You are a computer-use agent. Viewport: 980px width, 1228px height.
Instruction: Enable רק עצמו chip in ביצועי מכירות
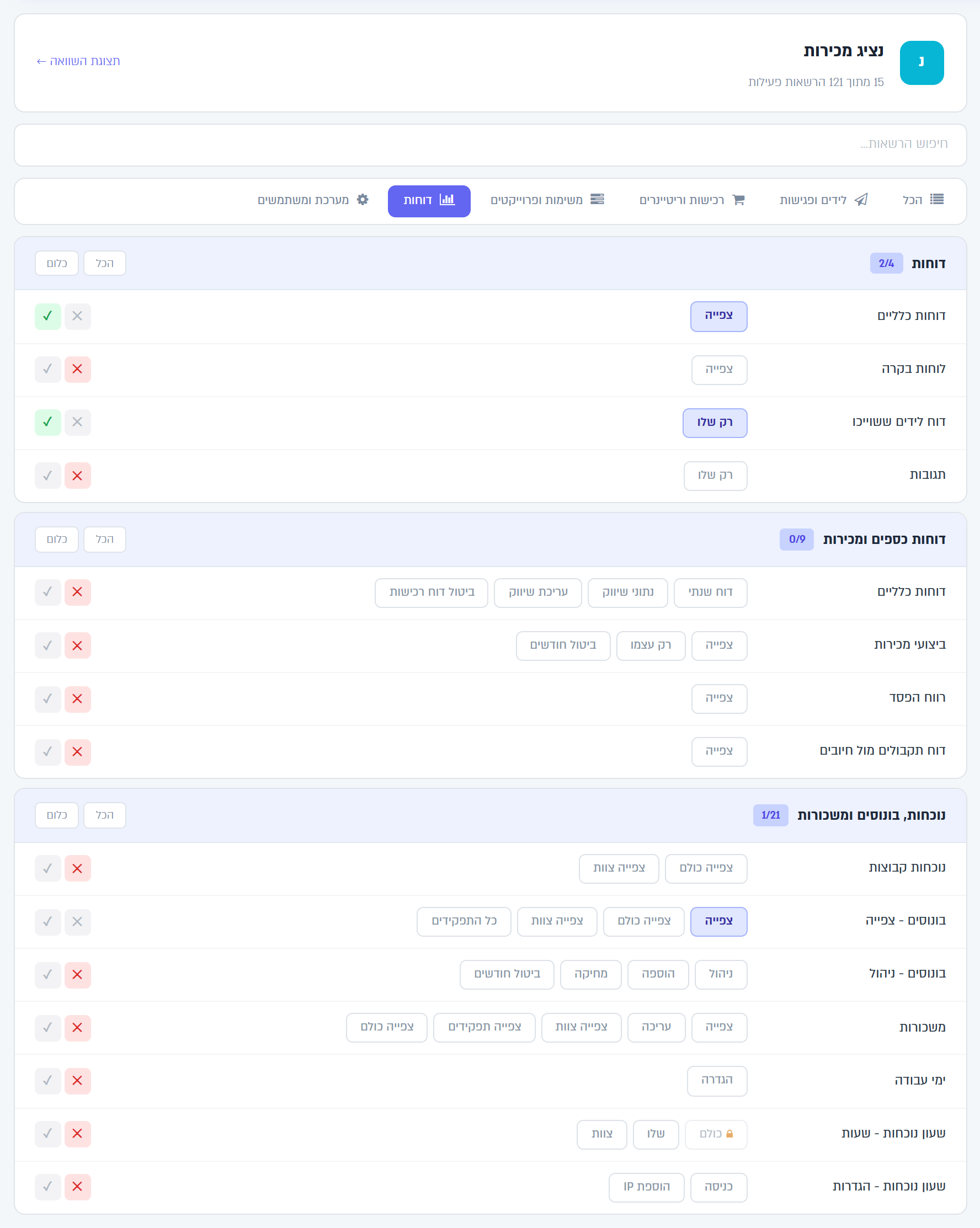click(651, 645)
